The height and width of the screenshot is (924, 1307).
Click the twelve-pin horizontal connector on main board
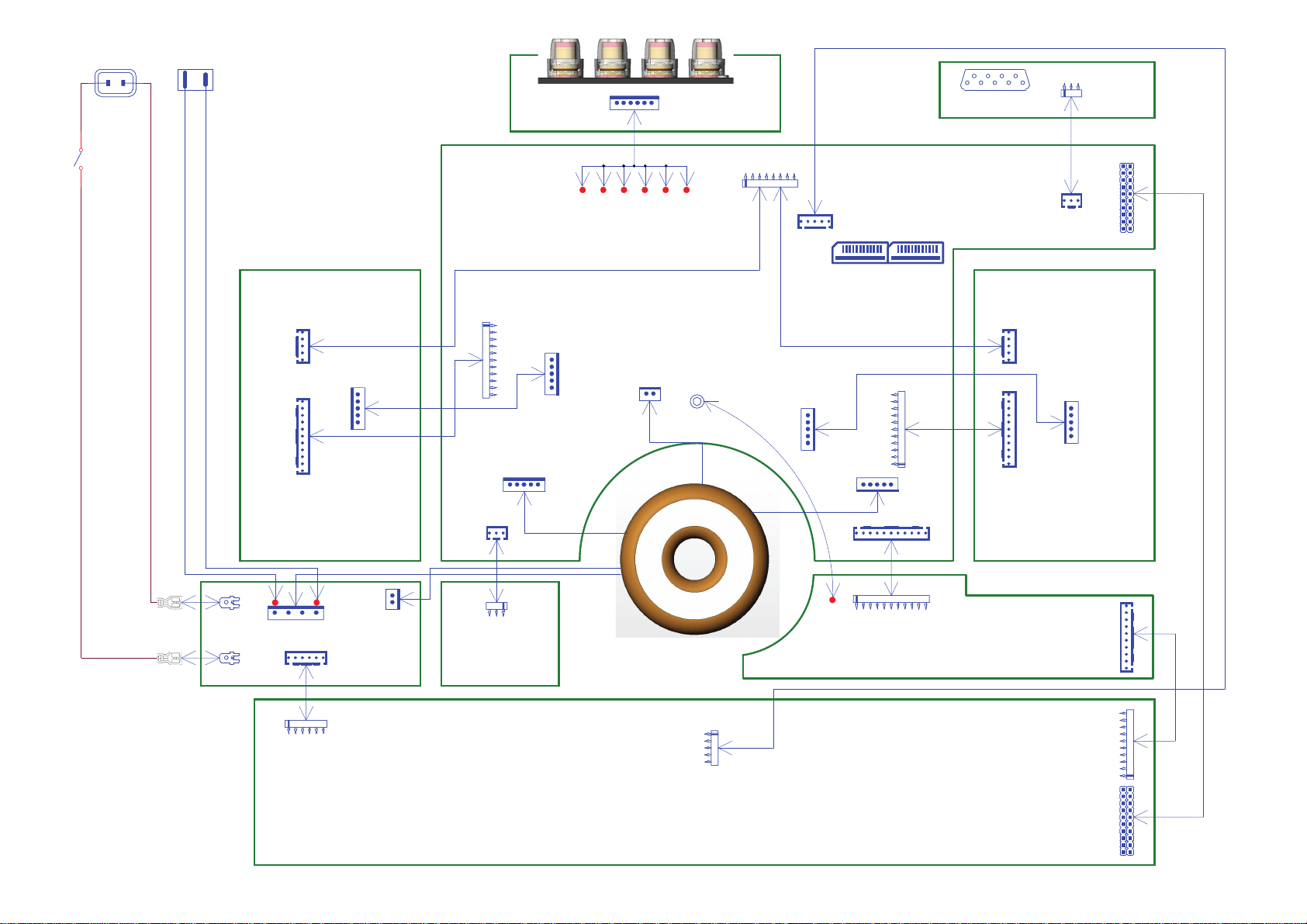[891, 533]
